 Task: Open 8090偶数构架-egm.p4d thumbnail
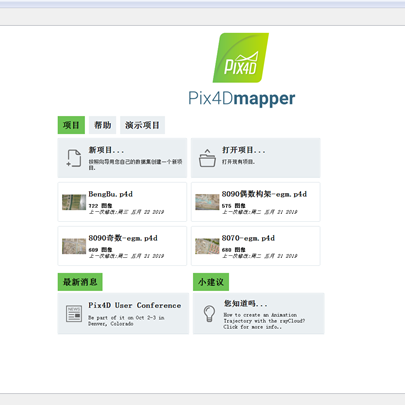point(207,202)
